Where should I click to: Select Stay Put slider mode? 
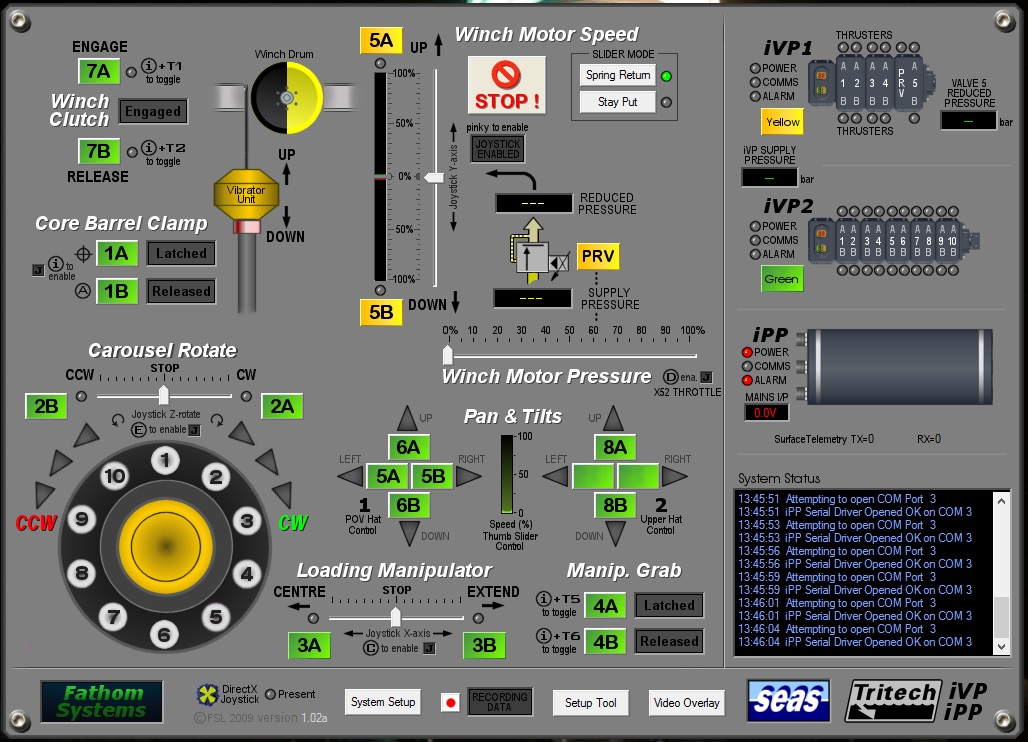point(617,102)
